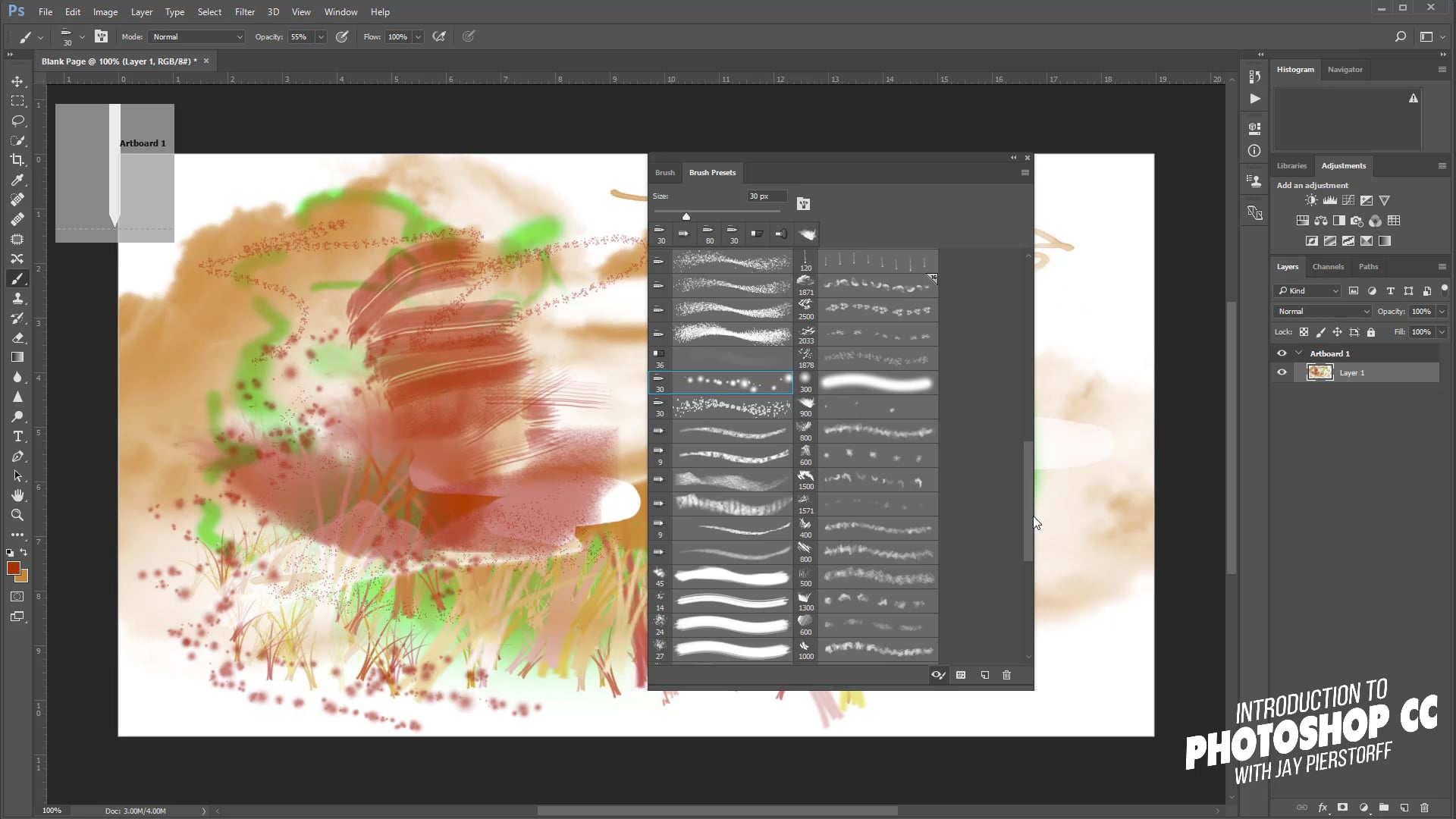1456x819 pixels.
Task: Select the Eyedropper tool
Action: pyautogui.click(x=17, y=180)
